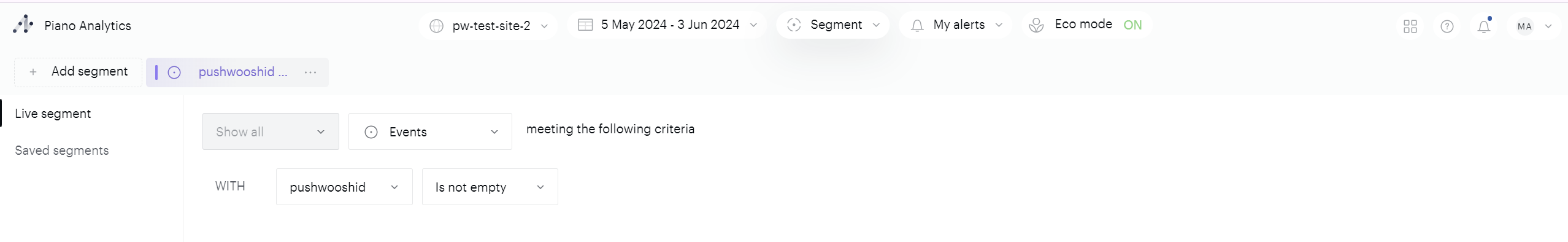The height and width of the screenshot is (242, 1568).
Task: Open the help question mark icon
Action: pyautogui.click(x=1447, y=26)
